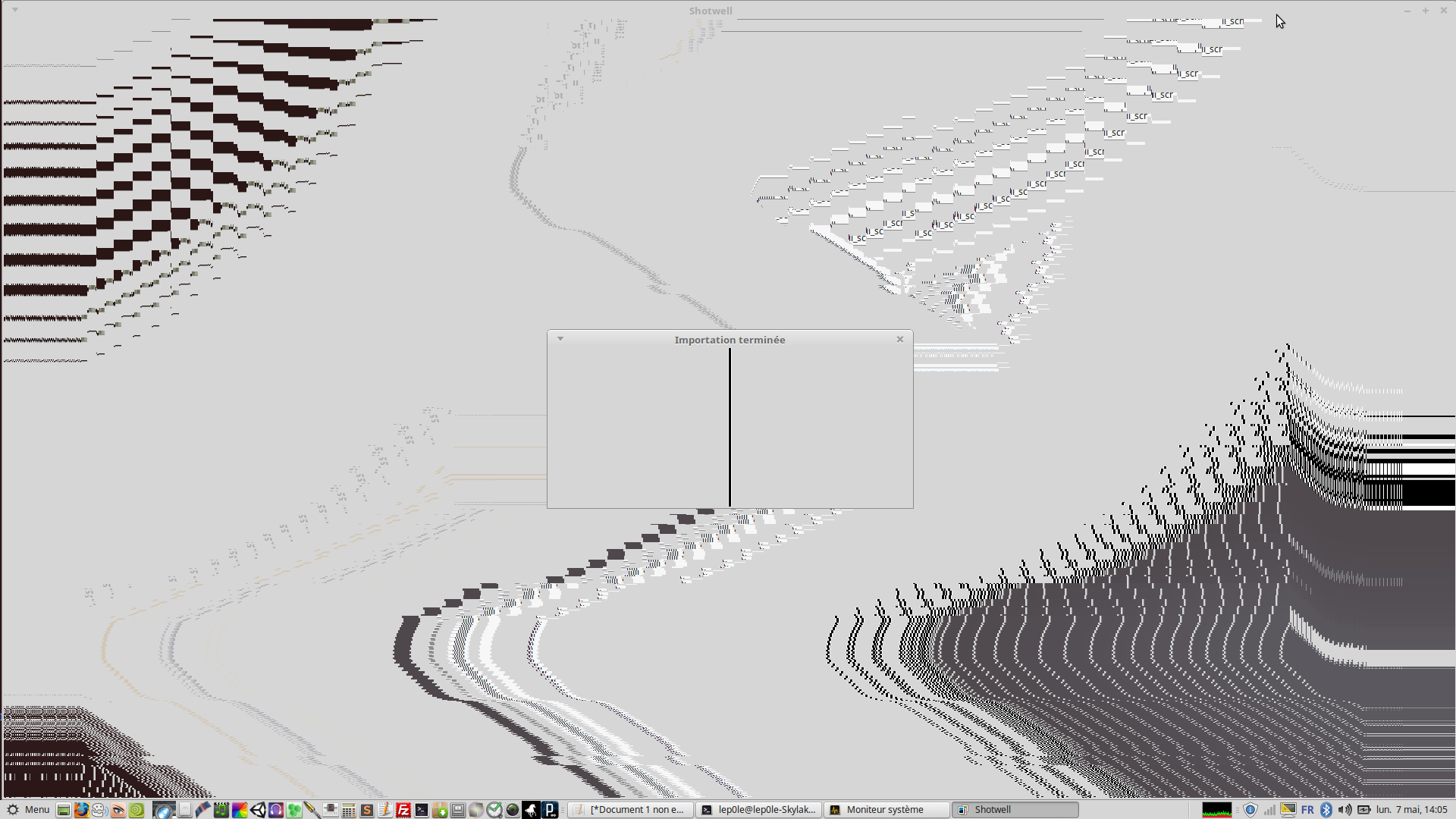
Task: Open the main Menu button
Action: point(28,810)
